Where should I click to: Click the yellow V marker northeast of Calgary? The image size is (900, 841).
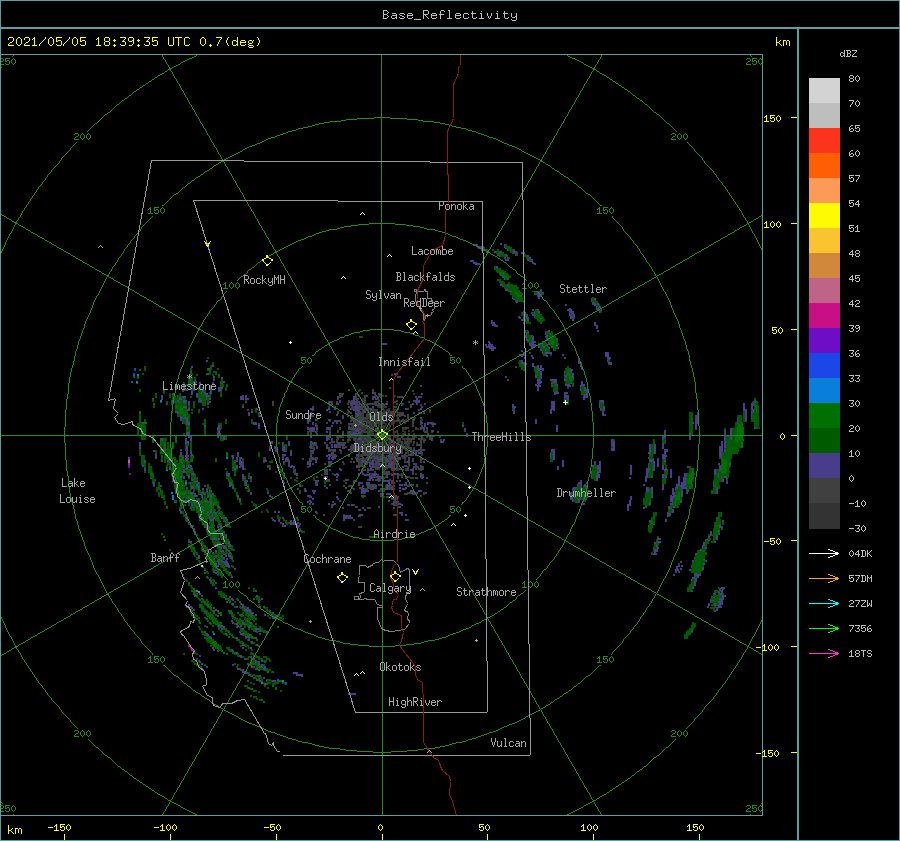coord(416,572)
